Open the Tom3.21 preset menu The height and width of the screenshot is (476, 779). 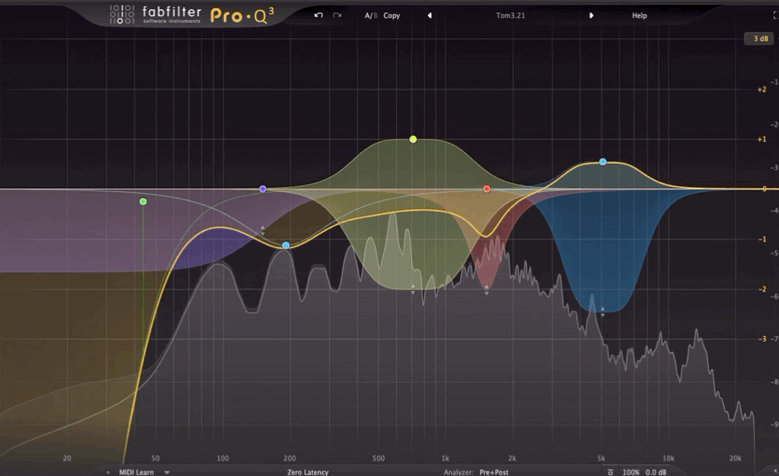click(510, 15)
